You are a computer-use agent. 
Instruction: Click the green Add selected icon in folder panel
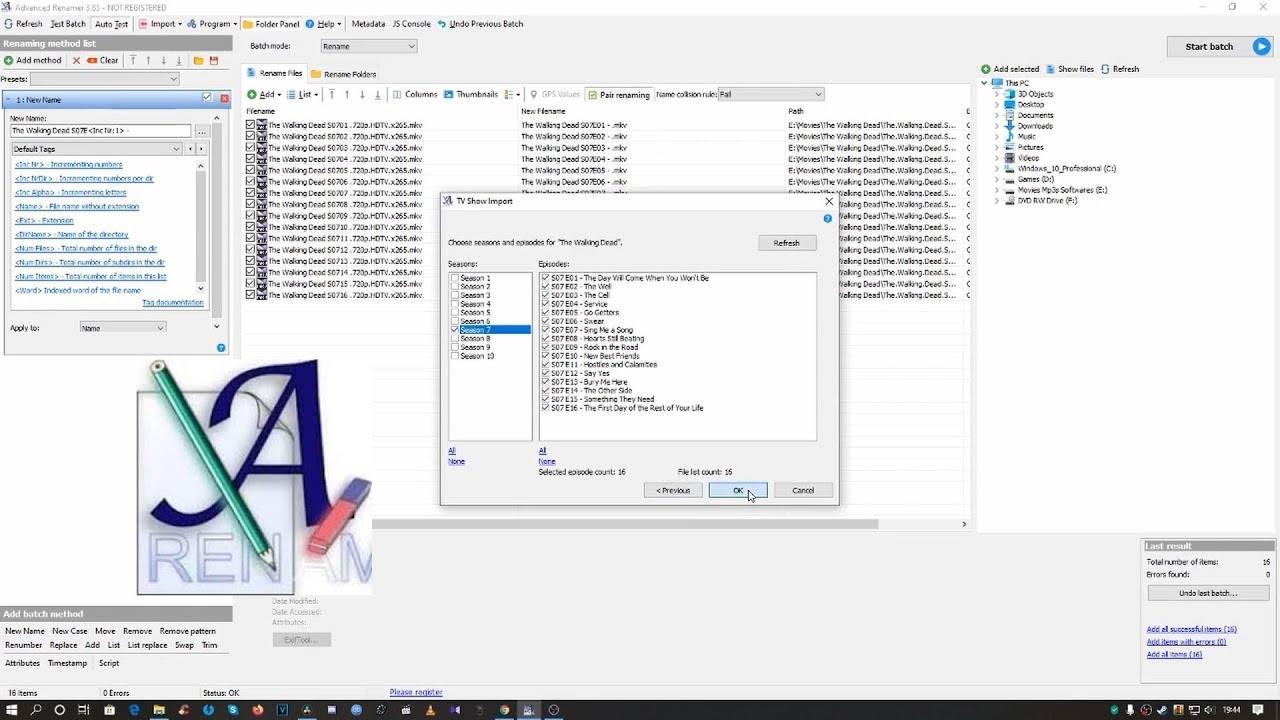pyautogui.click(x=986, y=69)
